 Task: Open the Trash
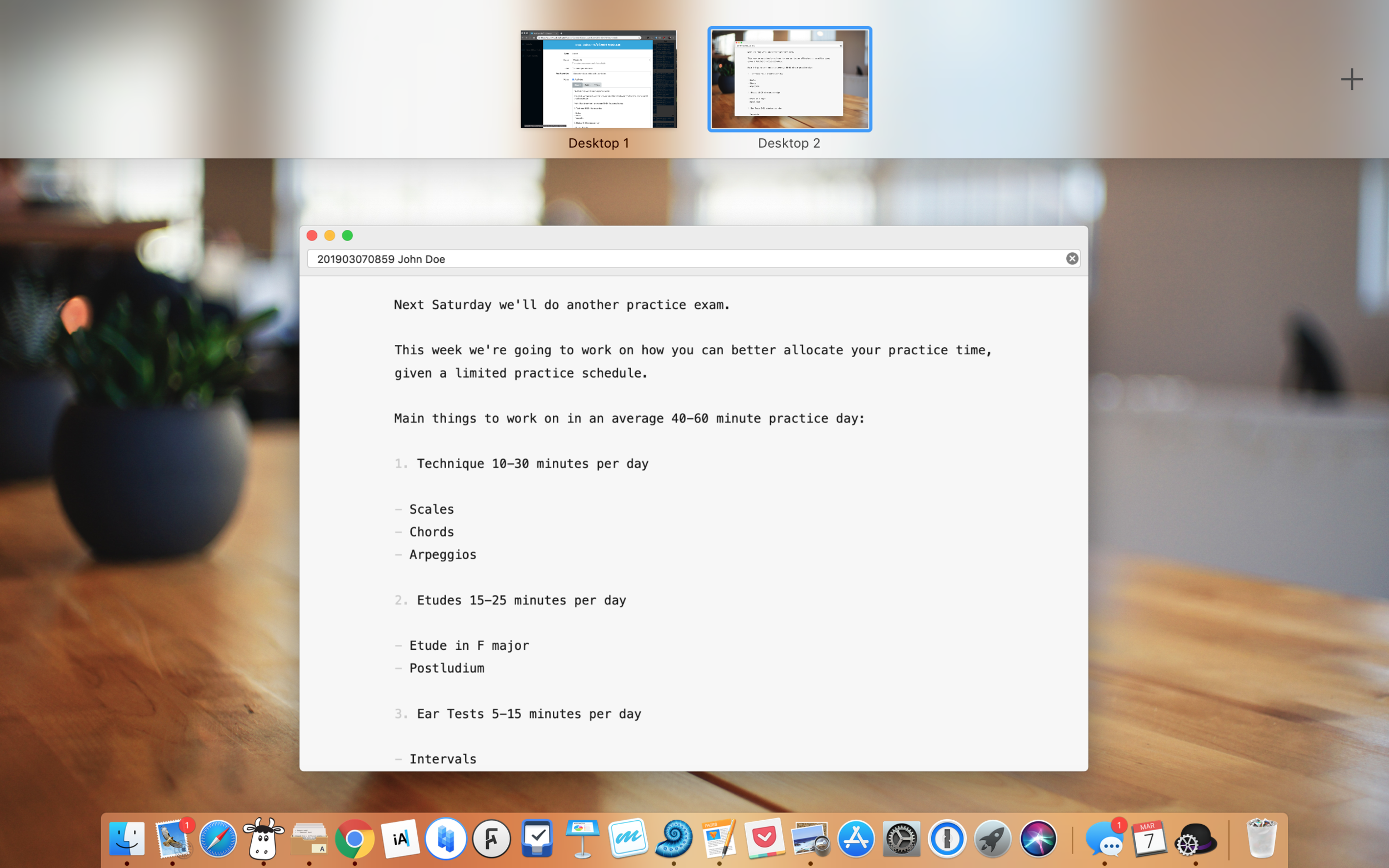click(1261, 839)
